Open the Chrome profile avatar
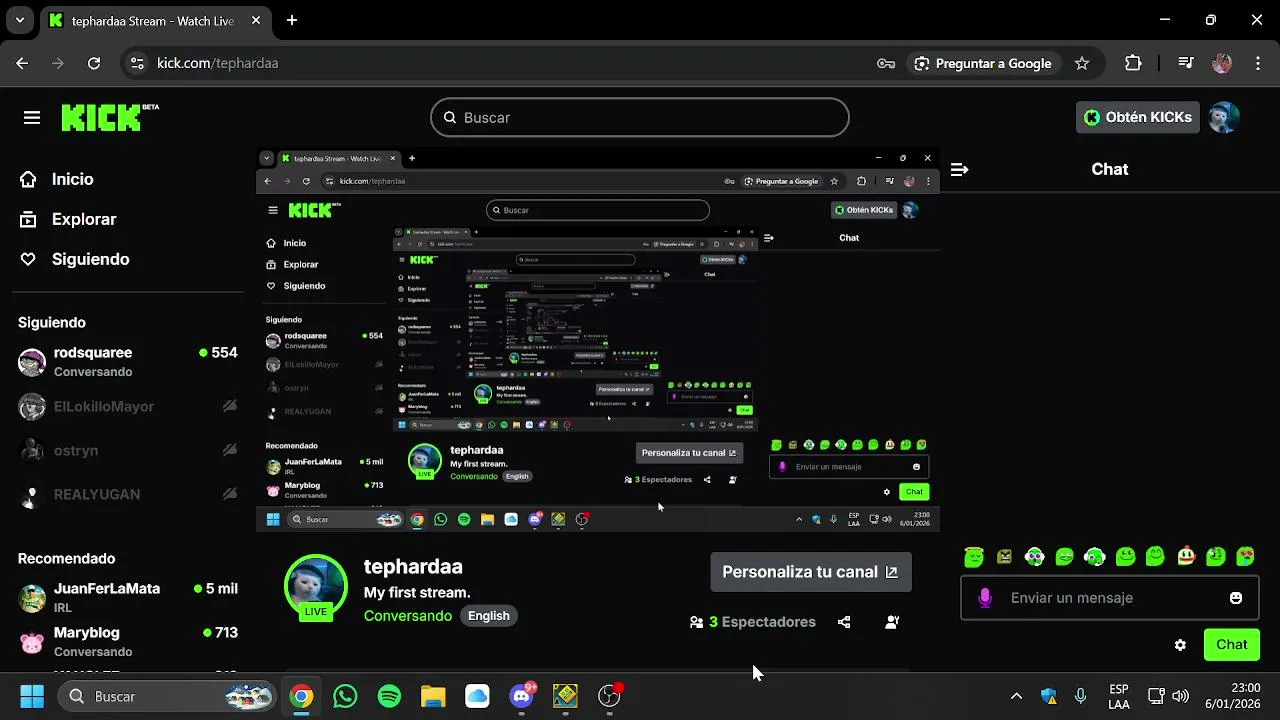This screenshot has height=720, width=1280. pos(1222,63)
